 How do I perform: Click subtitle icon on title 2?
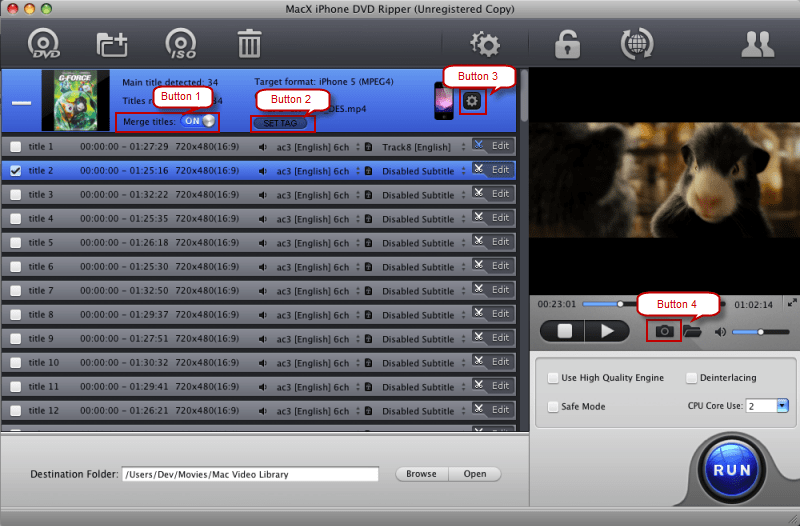pyautogui.click(x=368, y=171)
